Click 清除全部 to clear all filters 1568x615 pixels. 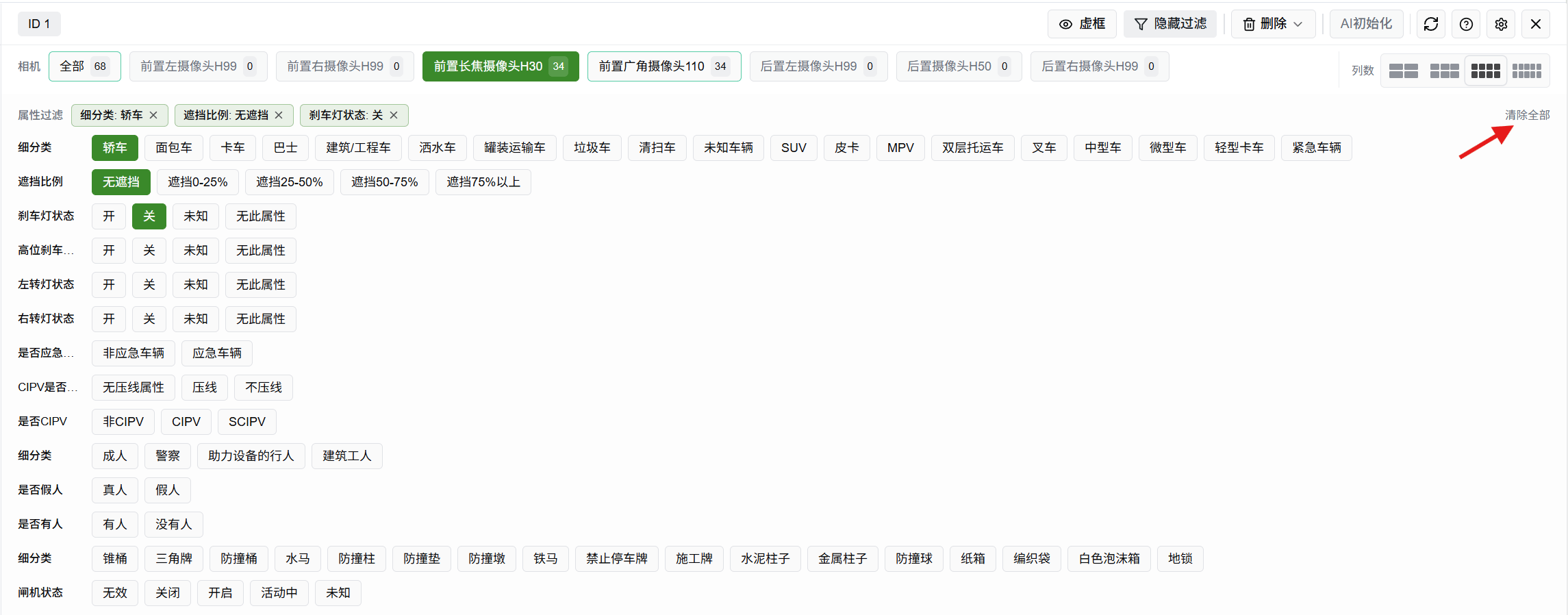(1527, 115)
